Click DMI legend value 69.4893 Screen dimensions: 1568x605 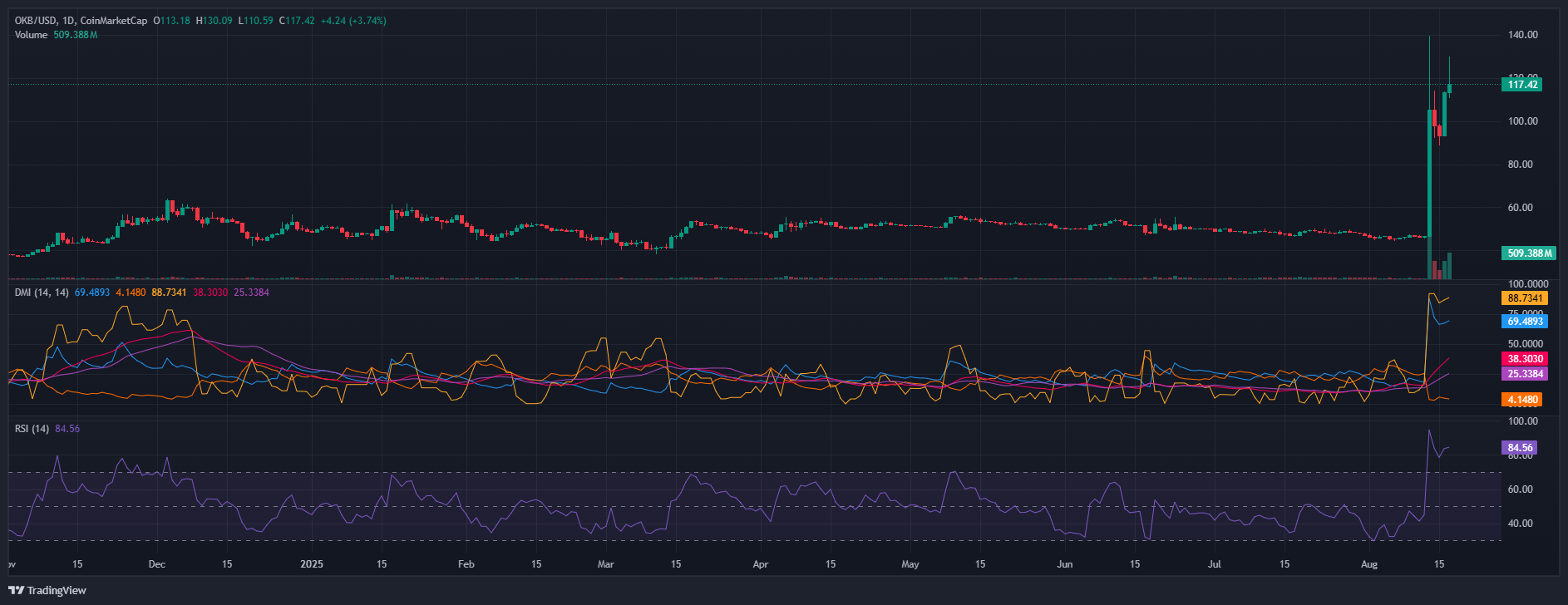(x=92, y=293)
